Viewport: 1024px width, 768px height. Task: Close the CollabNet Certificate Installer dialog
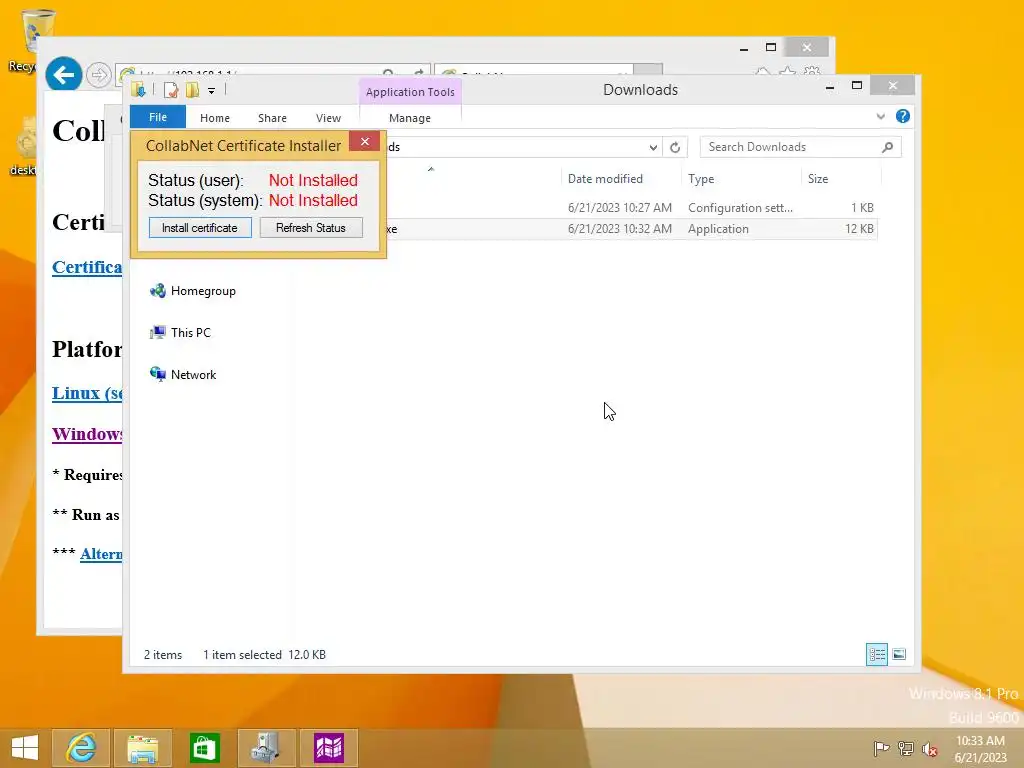click(x=364, y=141)
